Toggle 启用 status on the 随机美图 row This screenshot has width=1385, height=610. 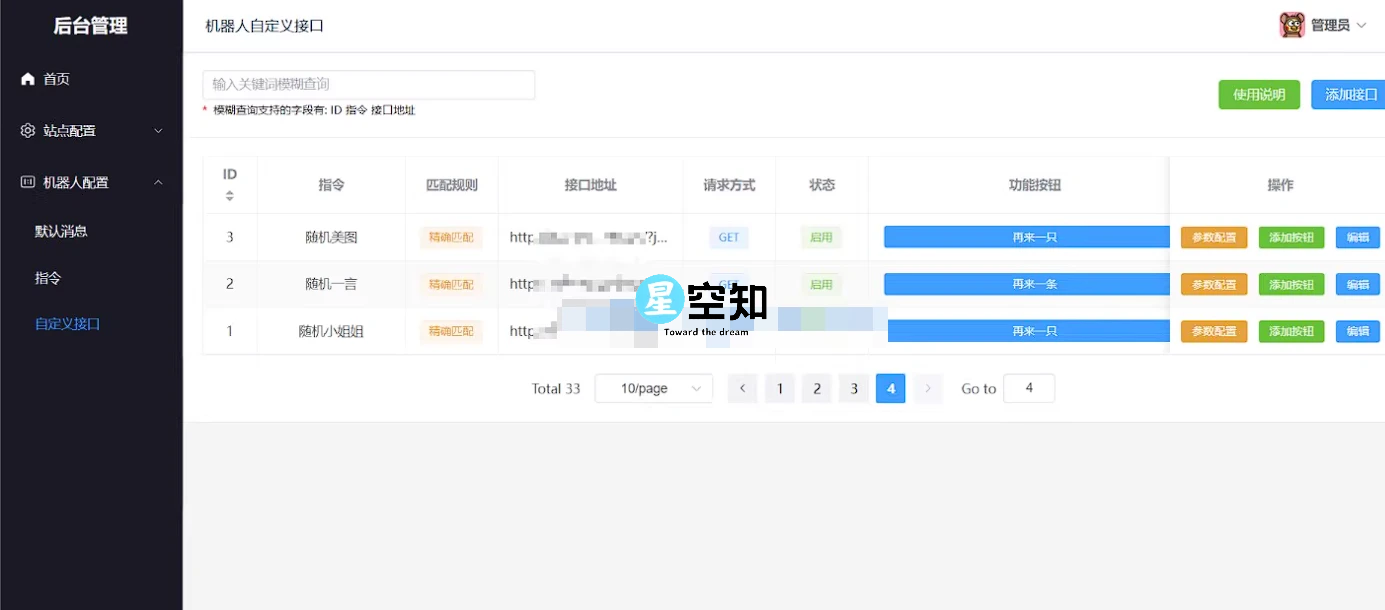click(821, 237)
